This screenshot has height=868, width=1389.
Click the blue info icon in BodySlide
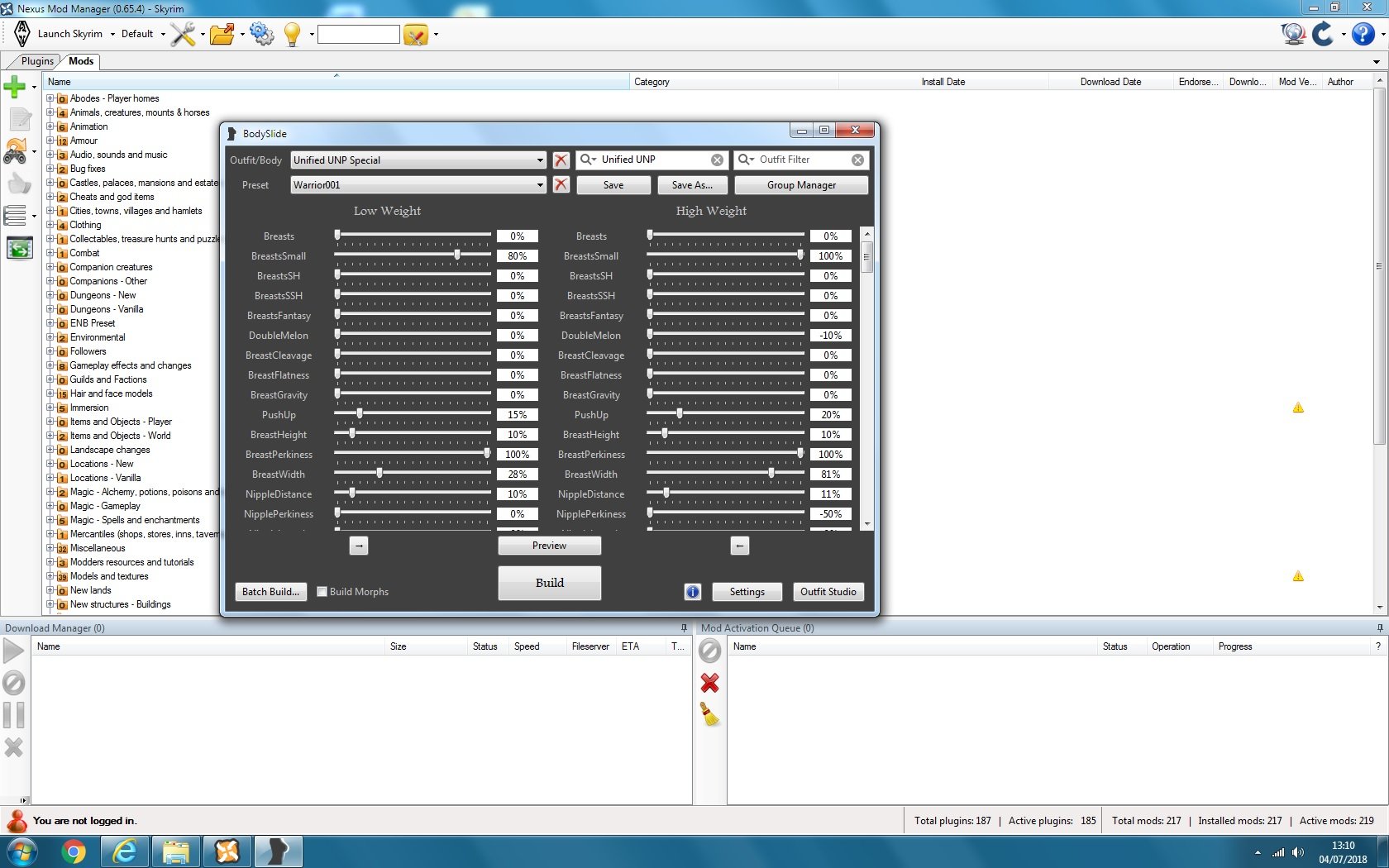(x=693, y=592)
